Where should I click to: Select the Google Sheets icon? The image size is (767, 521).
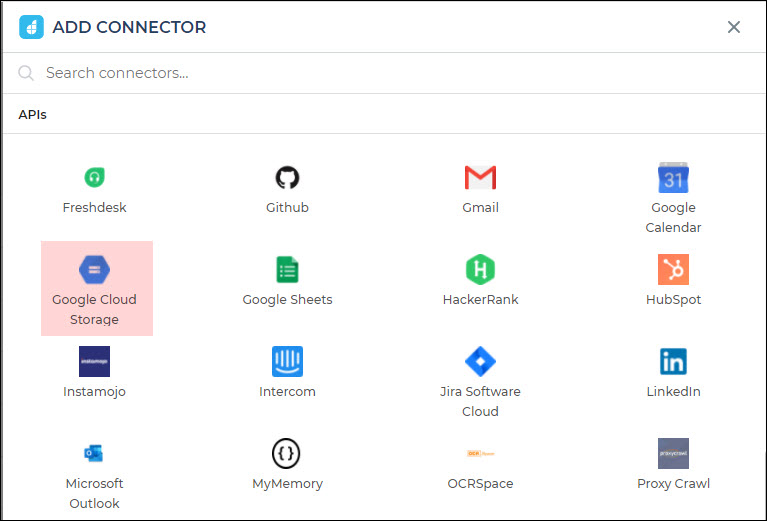pyautogui.click(x=287, y=270)
